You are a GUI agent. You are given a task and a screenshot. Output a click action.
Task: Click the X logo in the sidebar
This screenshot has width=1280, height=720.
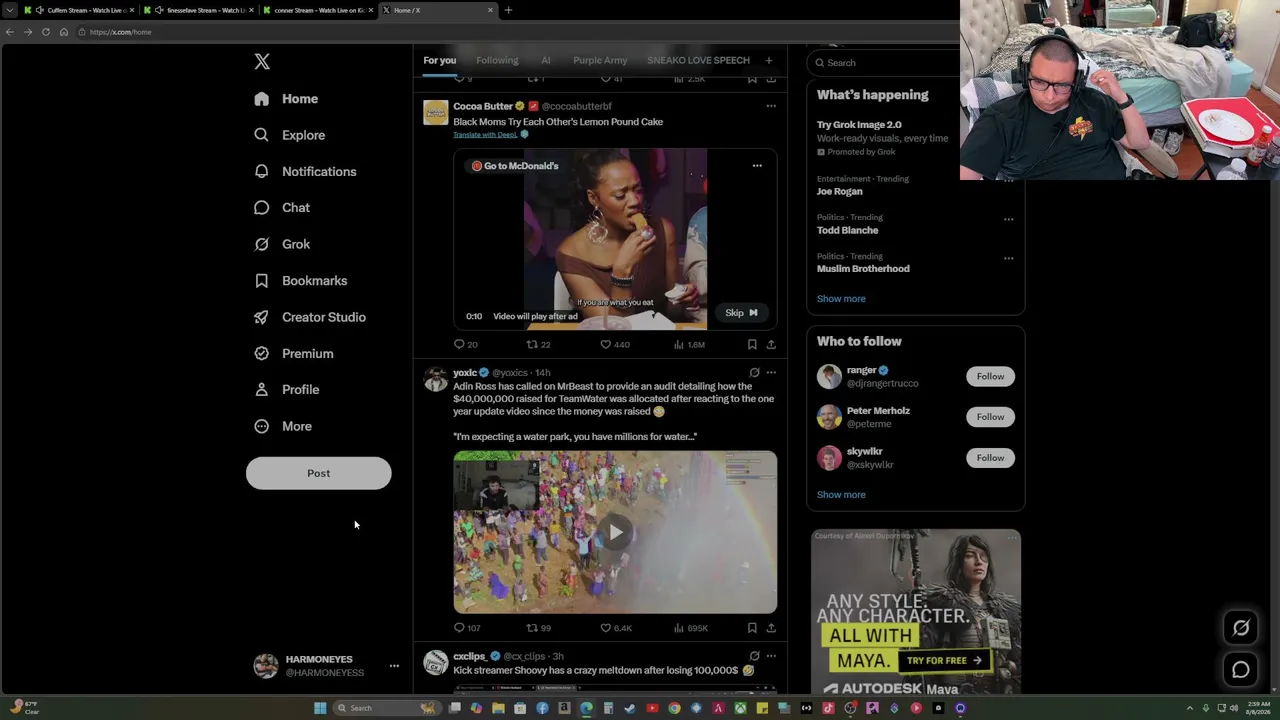point(262,62)
